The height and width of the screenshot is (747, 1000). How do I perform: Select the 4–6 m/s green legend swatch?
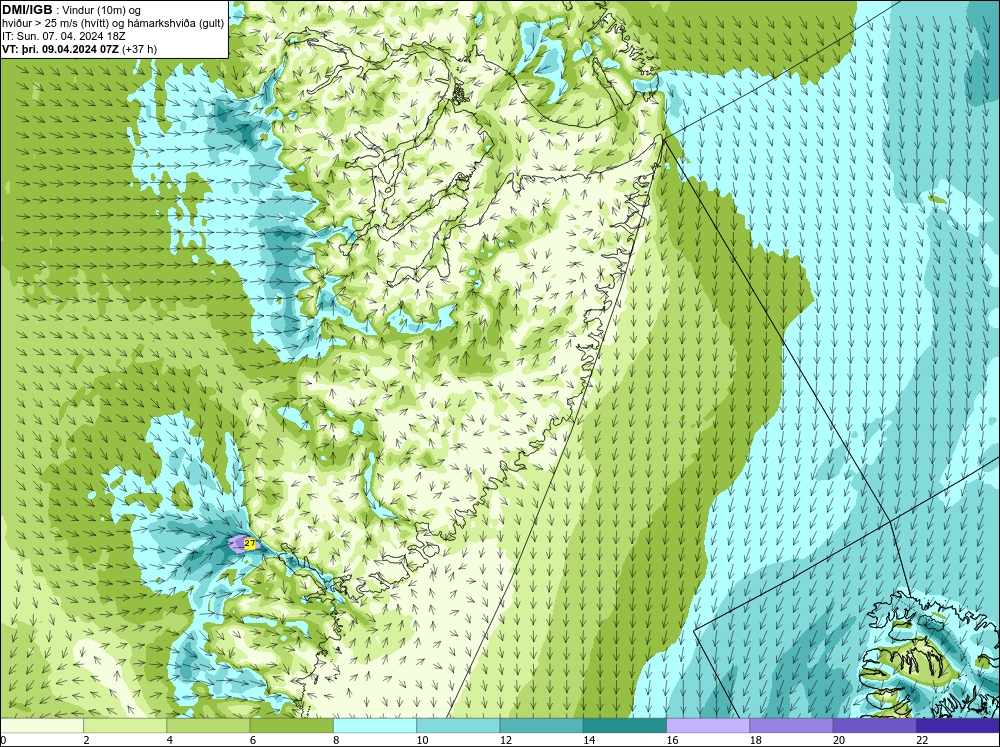(x=208, y=725)
